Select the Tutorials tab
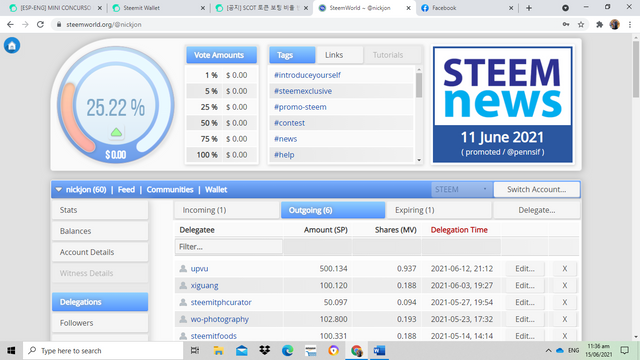The image size is (640, 360). tap(388, 55)
